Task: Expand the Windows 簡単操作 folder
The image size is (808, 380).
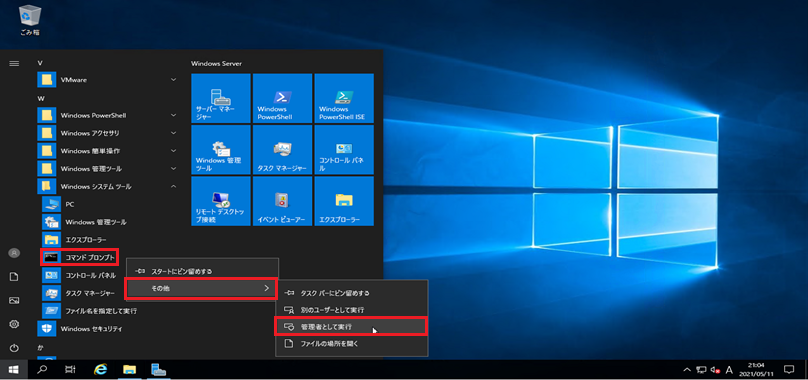Action: click(108, 151)
